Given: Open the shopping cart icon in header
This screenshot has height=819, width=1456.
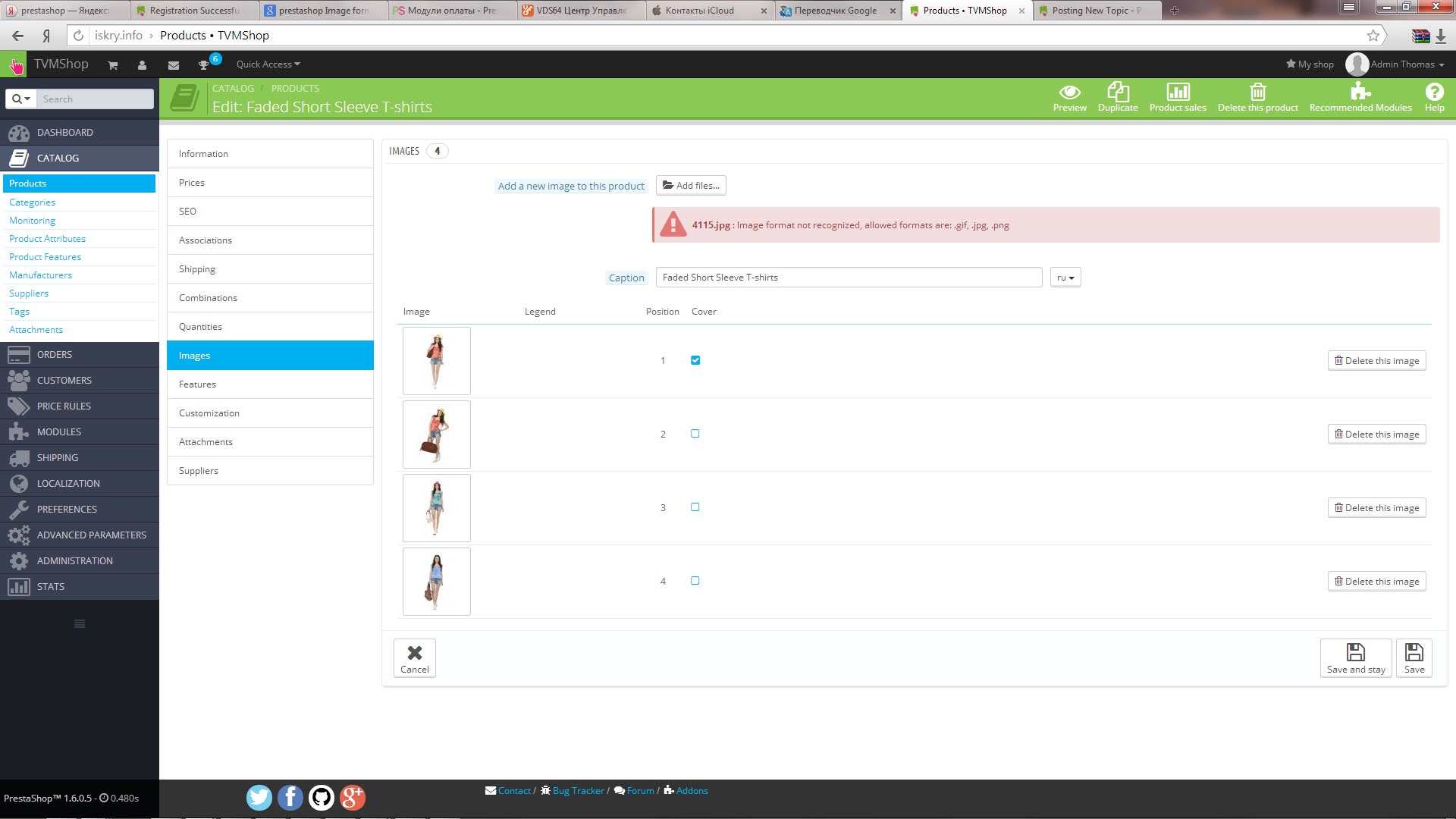Looking at the screenshot, I should tap(113, 65).
